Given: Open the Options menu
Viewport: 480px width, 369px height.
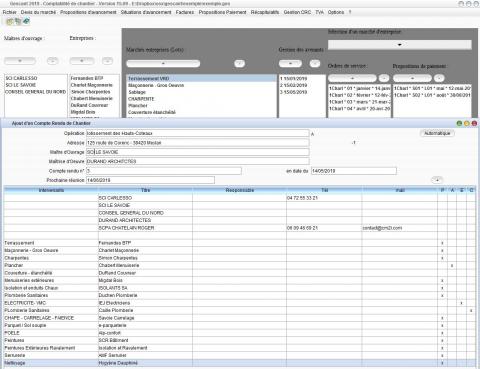Looking at the screenshot, I should tap(336, 12).
